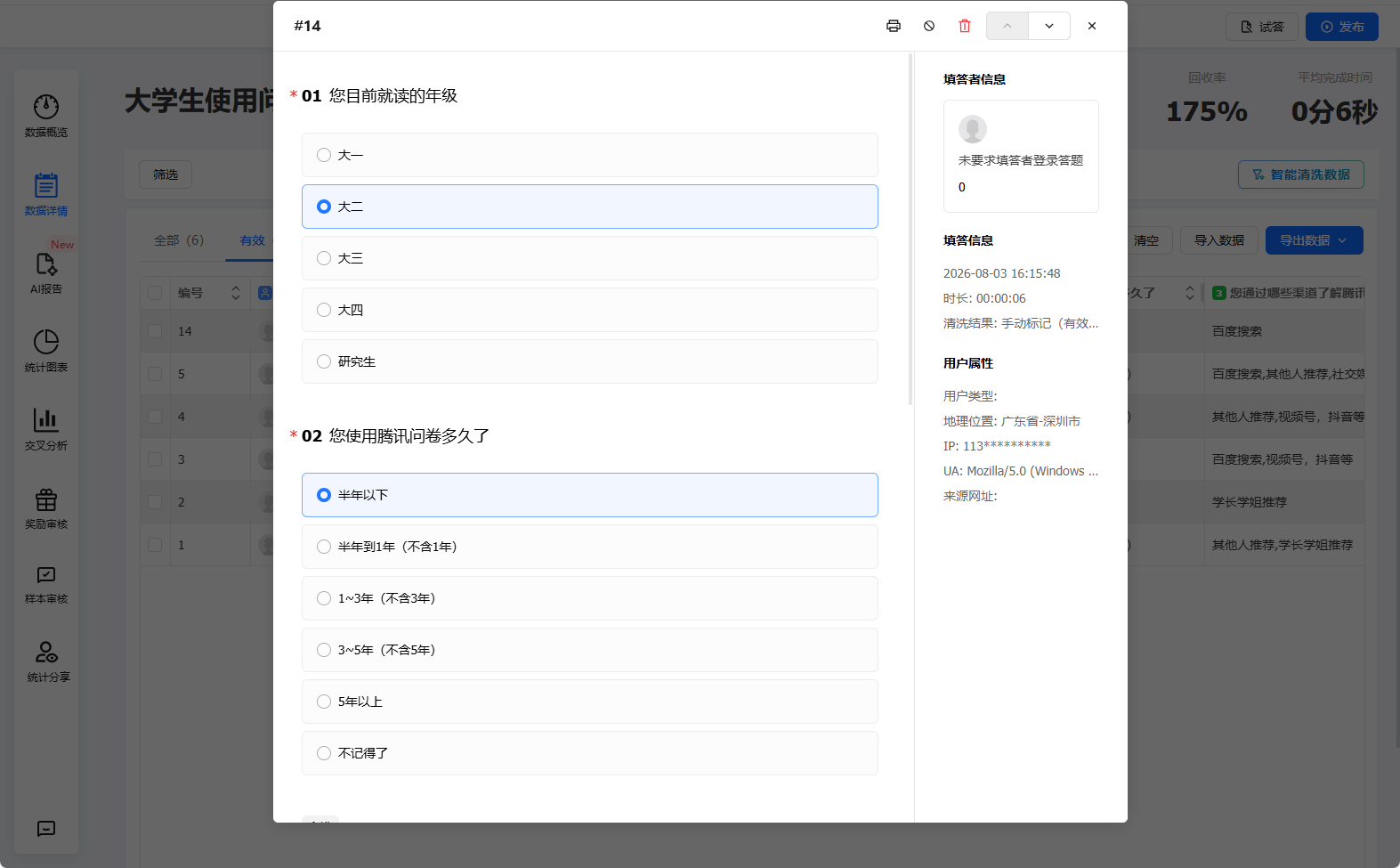Open 交叉分析 in the left sidebar
This screenshot has height=868, width=1400.
tap(46, 429)
